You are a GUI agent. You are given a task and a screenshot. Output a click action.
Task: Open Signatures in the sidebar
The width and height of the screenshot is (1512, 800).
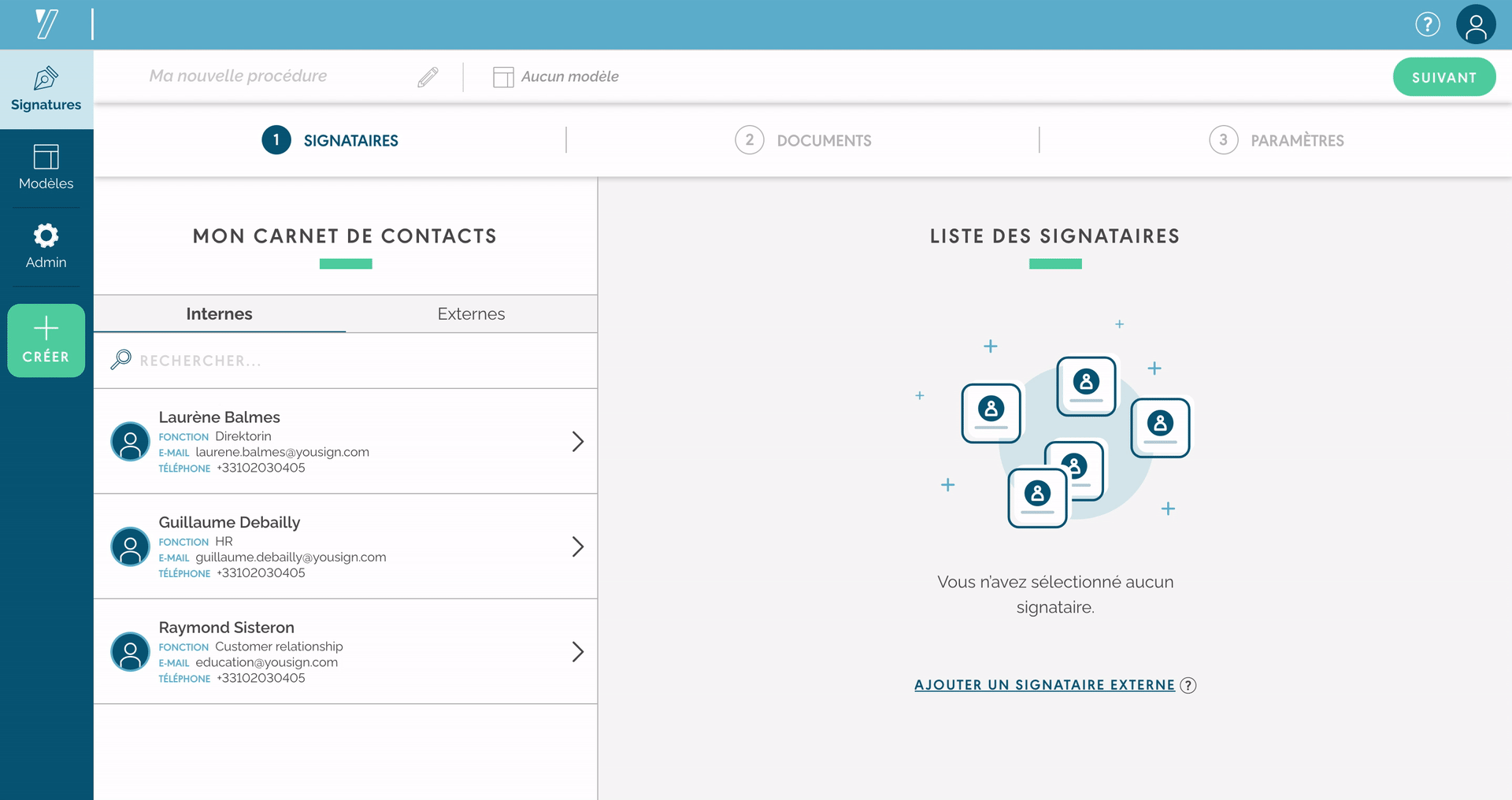(46, 89)
